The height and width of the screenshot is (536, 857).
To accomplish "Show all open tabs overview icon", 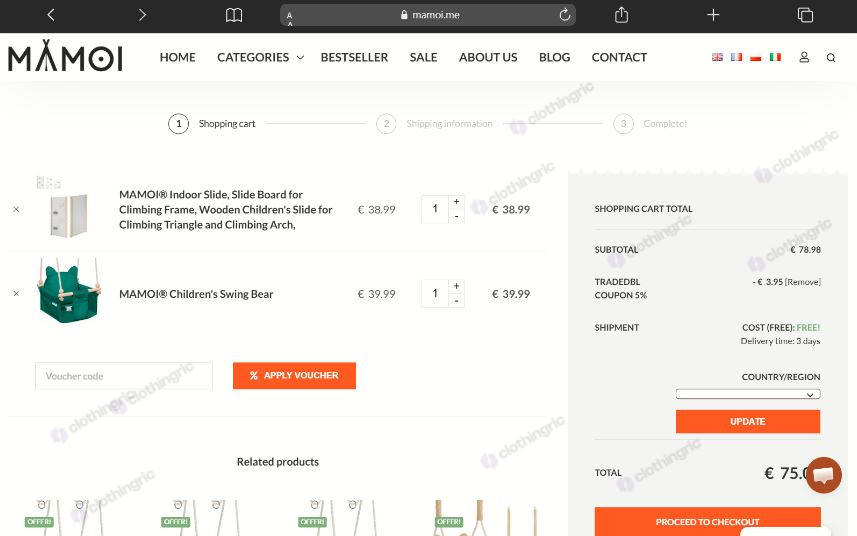I will [x=805, y=15].
